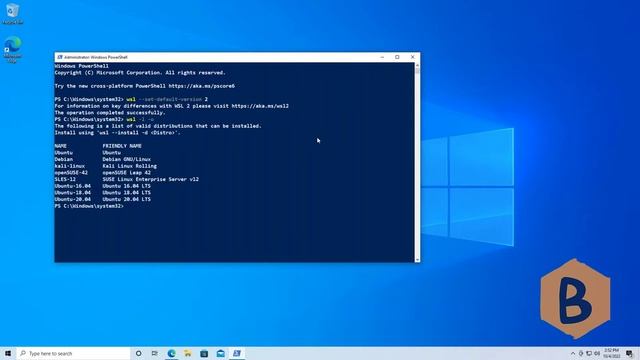Open the Mail app from the taskbar
The width and height of the screenshot is (640, 360).
220,353
